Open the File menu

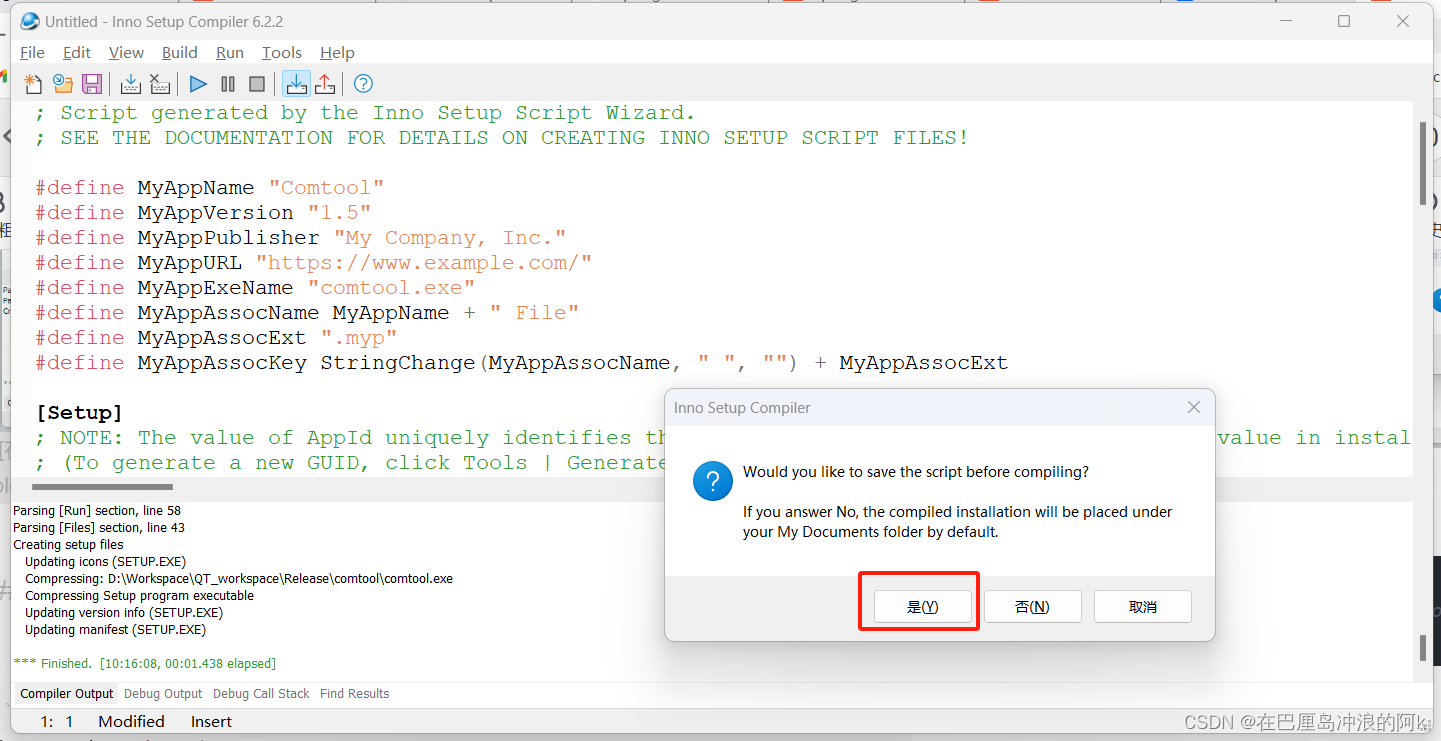[x=33, y=53]
